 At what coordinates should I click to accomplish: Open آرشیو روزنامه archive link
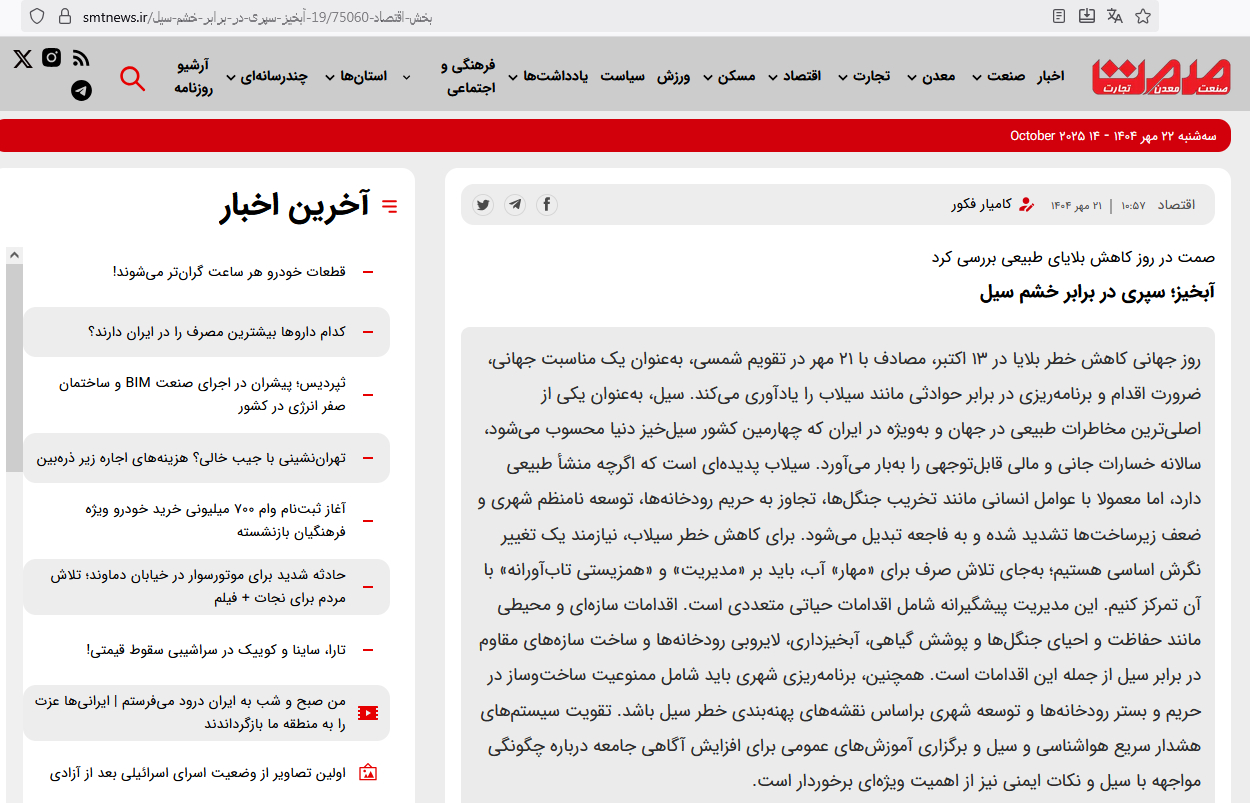click(x=192, y=77)
